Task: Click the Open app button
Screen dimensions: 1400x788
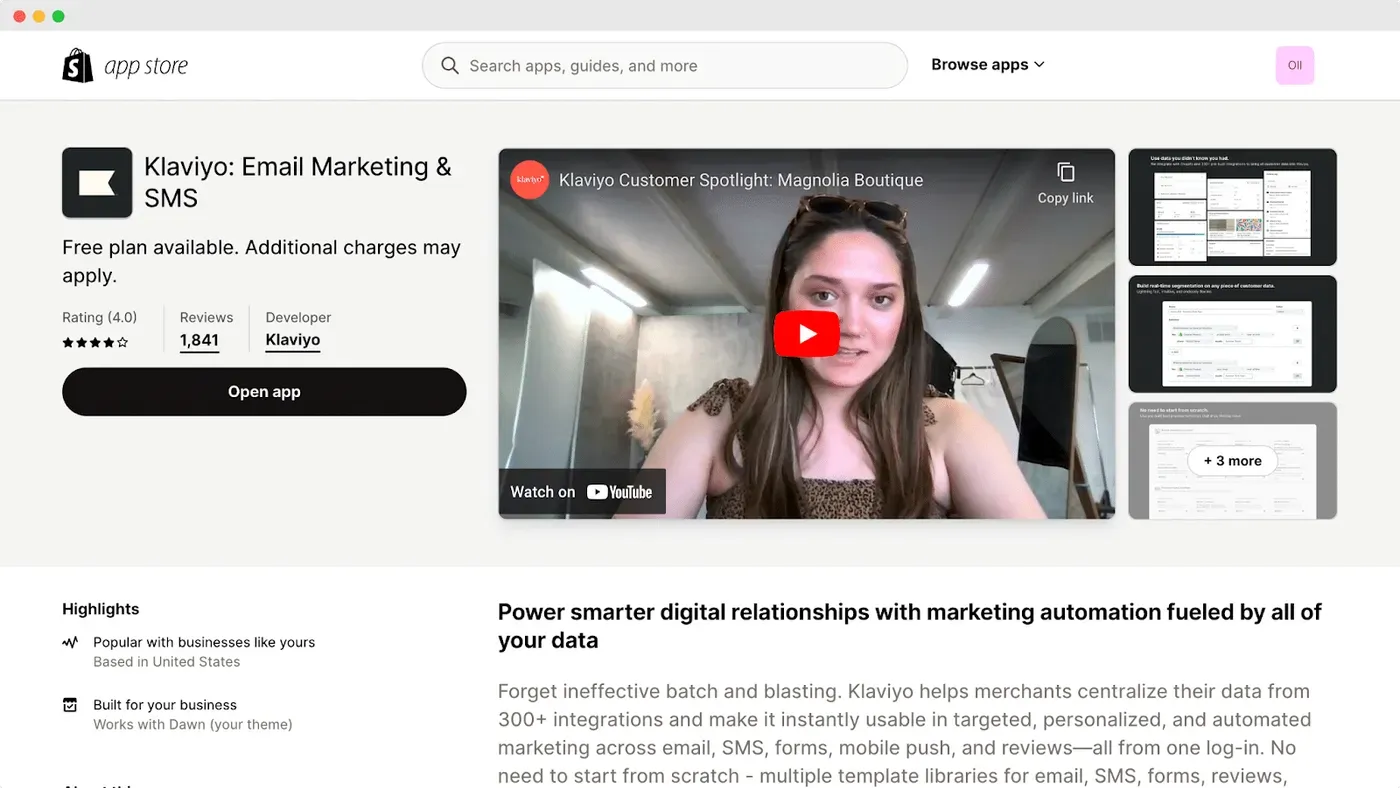Action: click(264, 392)
